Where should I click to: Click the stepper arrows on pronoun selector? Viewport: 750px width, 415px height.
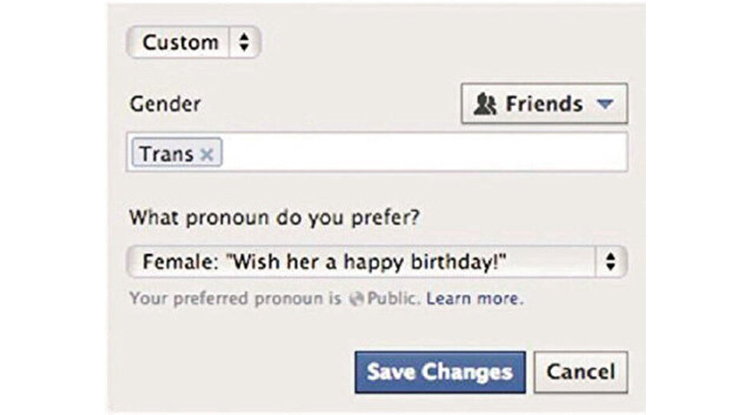(x=611, y=263)
